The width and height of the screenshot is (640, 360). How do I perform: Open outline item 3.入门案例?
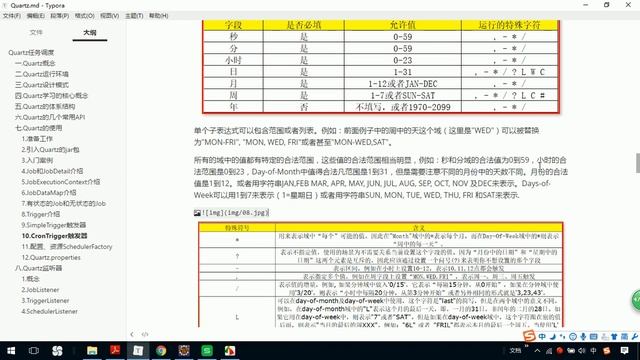coord(37,160)
